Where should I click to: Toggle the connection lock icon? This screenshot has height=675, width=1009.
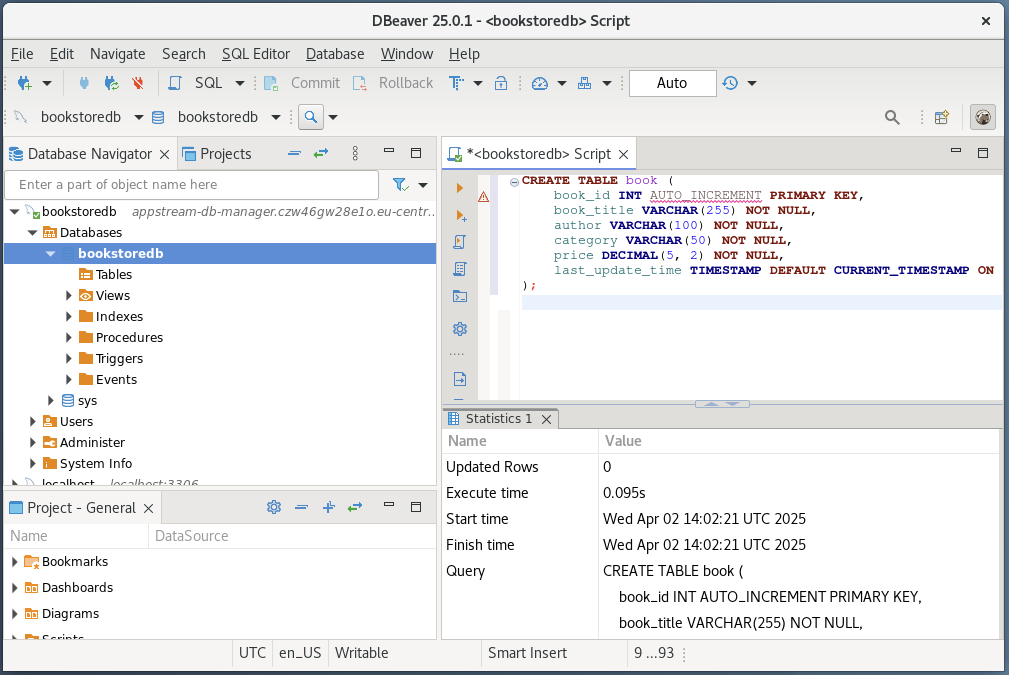coord(500,83)
